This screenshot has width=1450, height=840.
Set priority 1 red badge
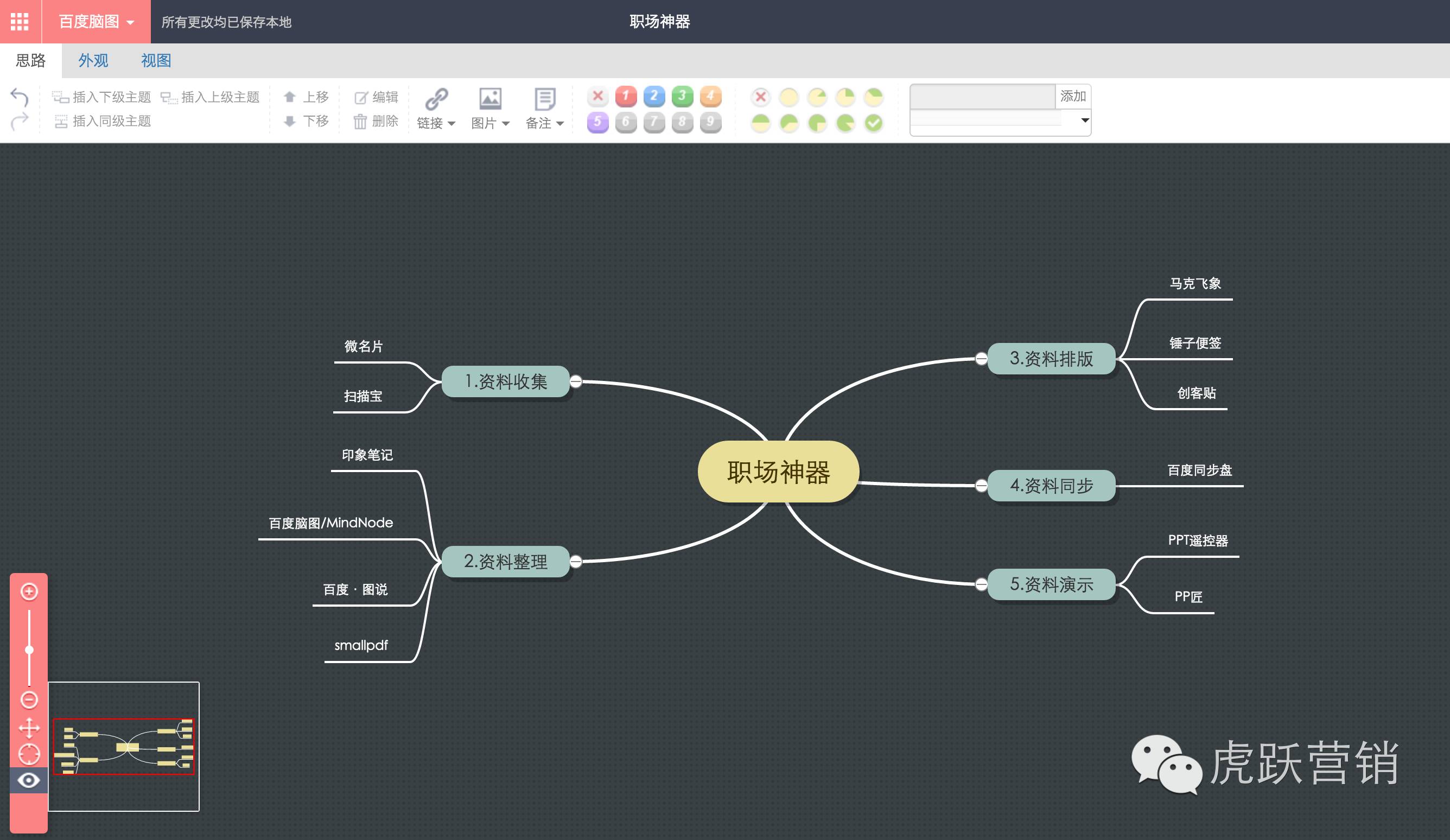(626, 96)
